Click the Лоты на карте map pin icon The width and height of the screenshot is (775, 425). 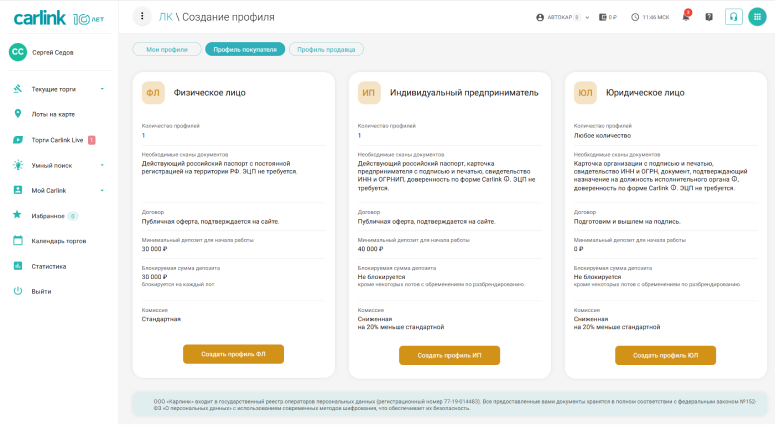pos(18,114)
